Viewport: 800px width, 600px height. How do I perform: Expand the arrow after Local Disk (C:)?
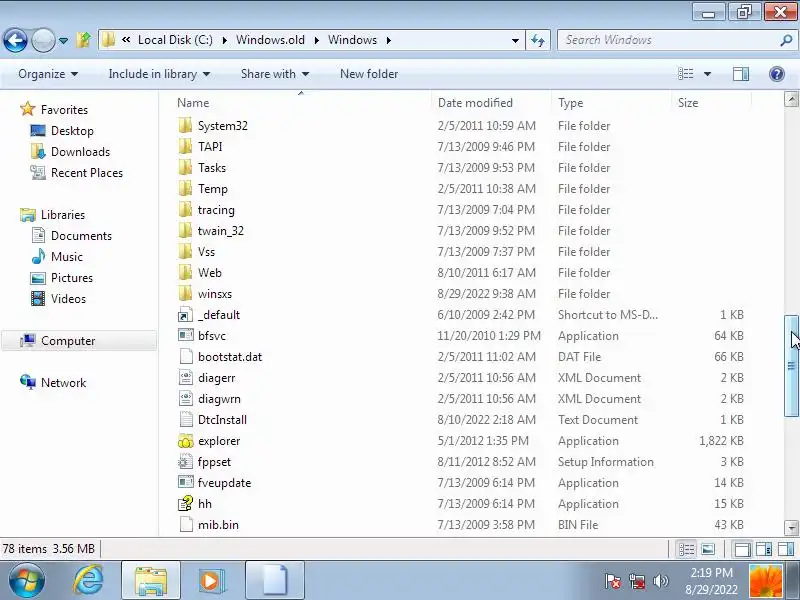pyautogui.click(x=224, y=40)
